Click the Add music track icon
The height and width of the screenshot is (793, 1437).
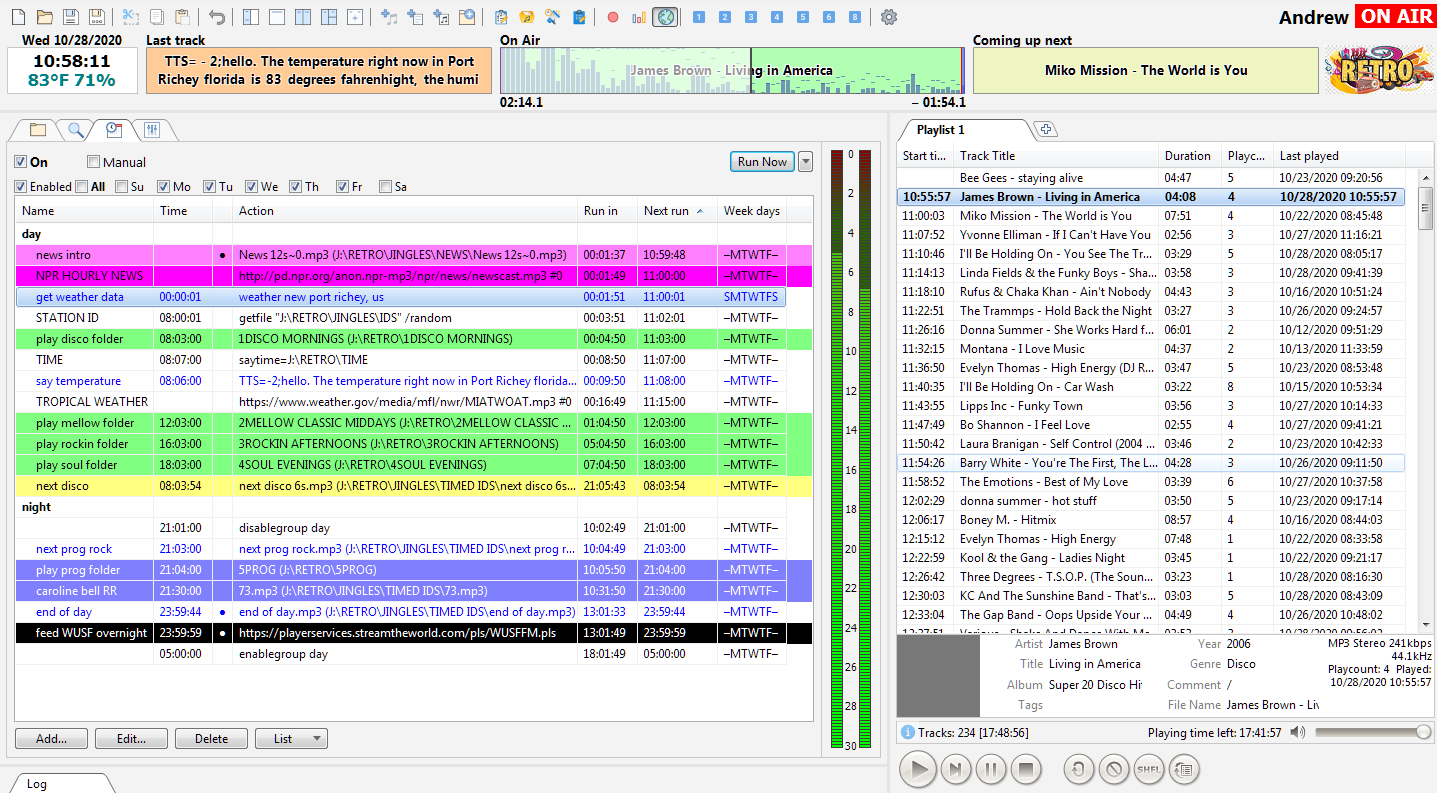[390, 17]
